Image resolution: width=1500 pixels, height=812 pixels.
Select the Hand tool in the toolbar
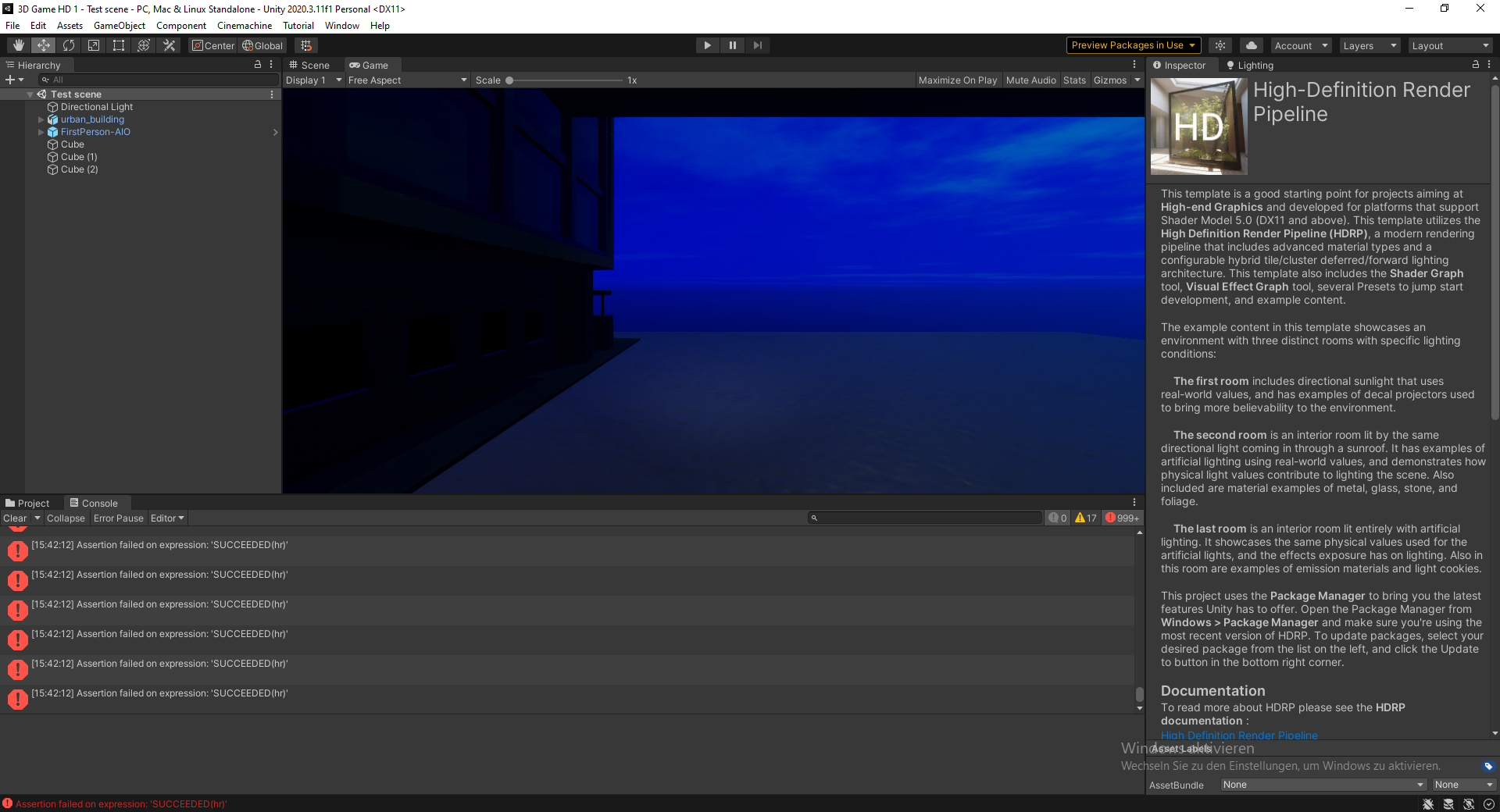18,45
